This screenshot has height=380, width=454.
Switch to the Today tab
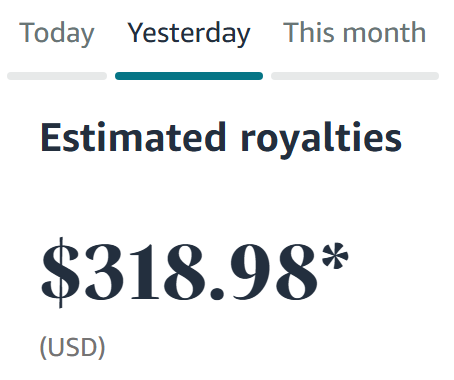[57, 33]
